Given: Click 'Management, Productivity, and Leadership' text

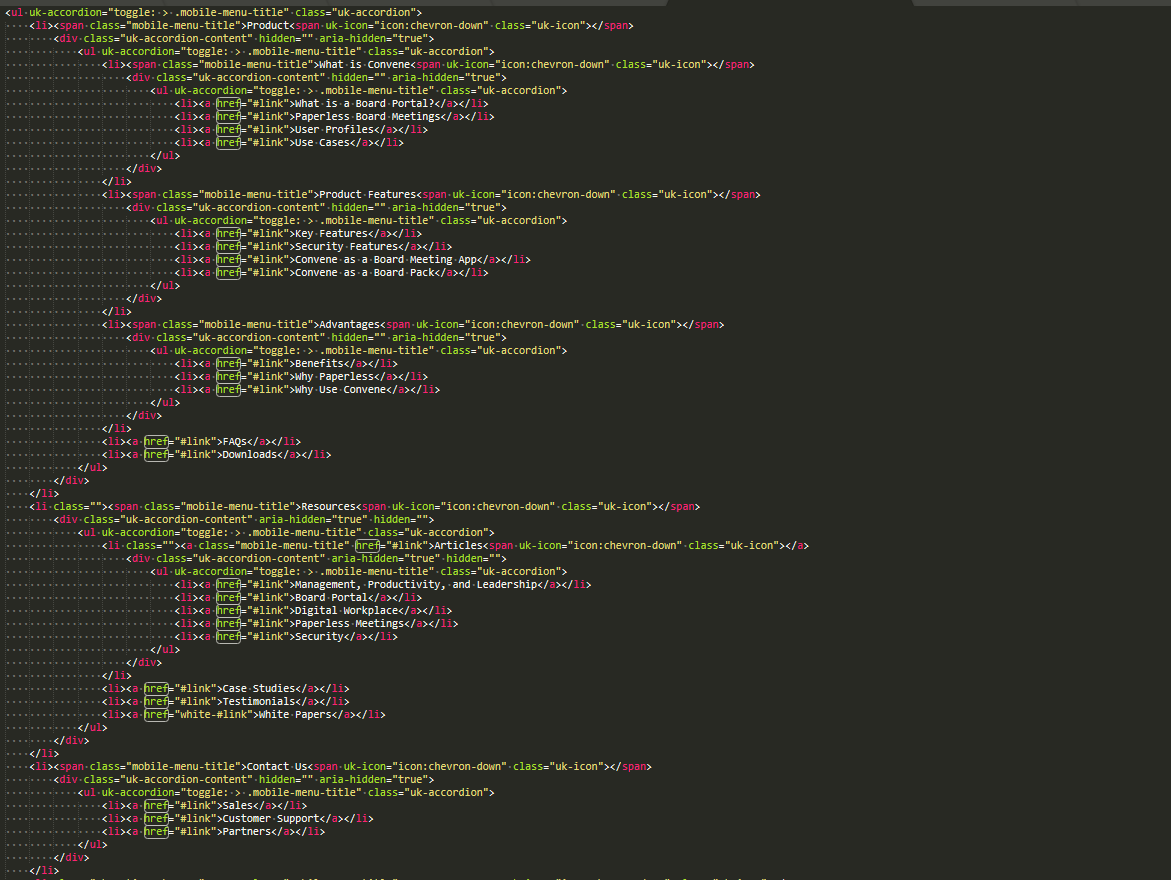Looking at the screenshot, I should (415, 585).
